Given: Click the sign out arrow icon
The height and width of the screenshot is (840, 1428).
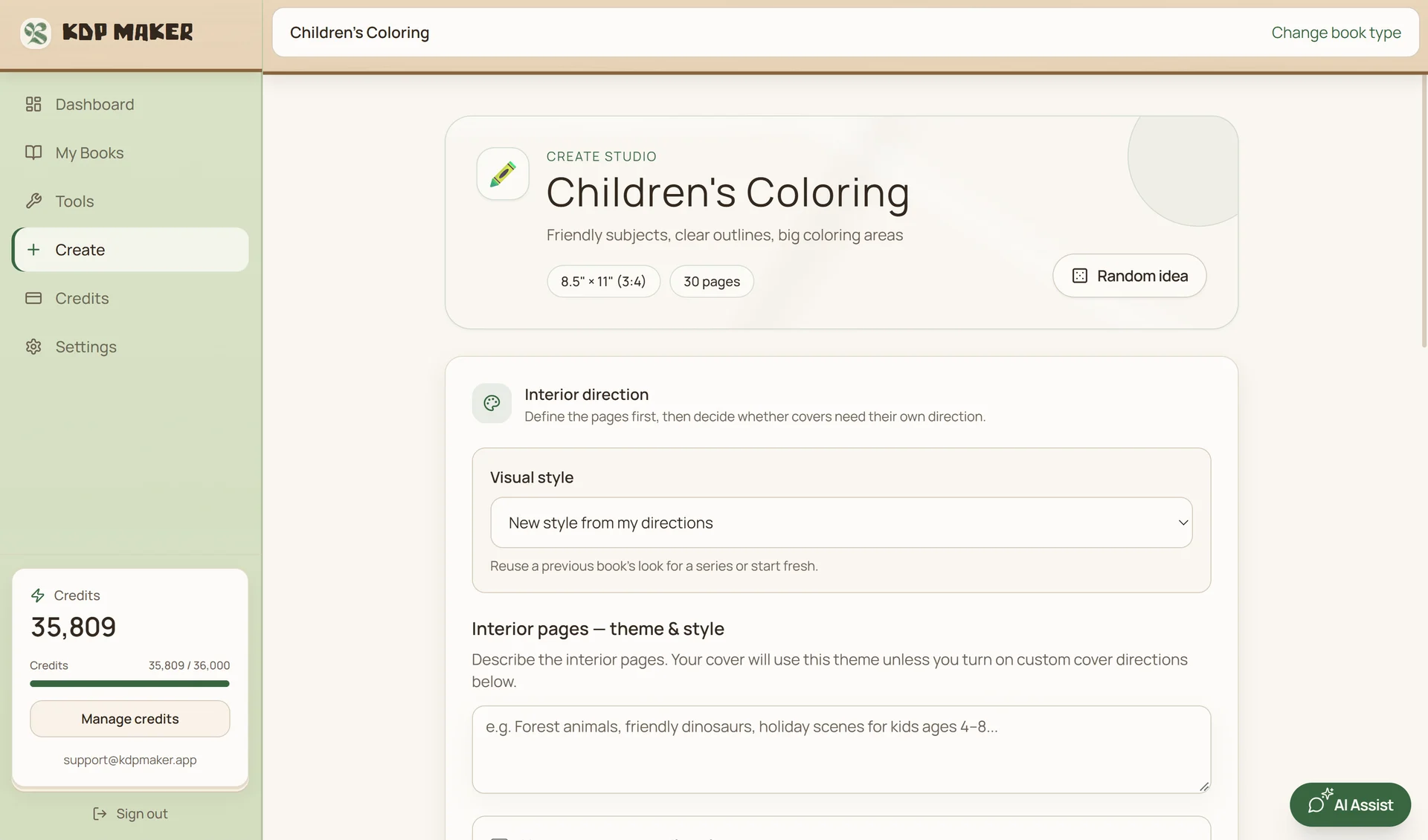Looking at the screenshot, I should (x=100, y=814).
